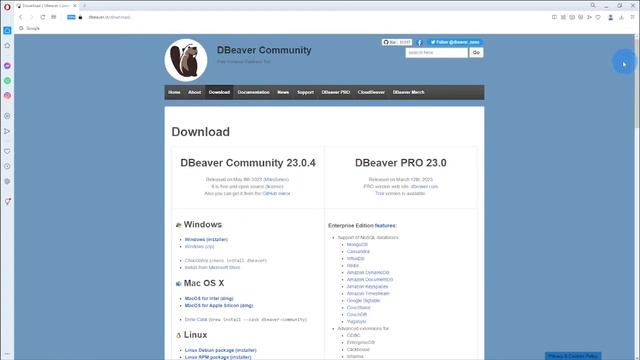Image resolution: width=640 pixels, height=360 pixels.
Task: Open the Easy Setup icon in toolbar
Action: tap(632, 17)
